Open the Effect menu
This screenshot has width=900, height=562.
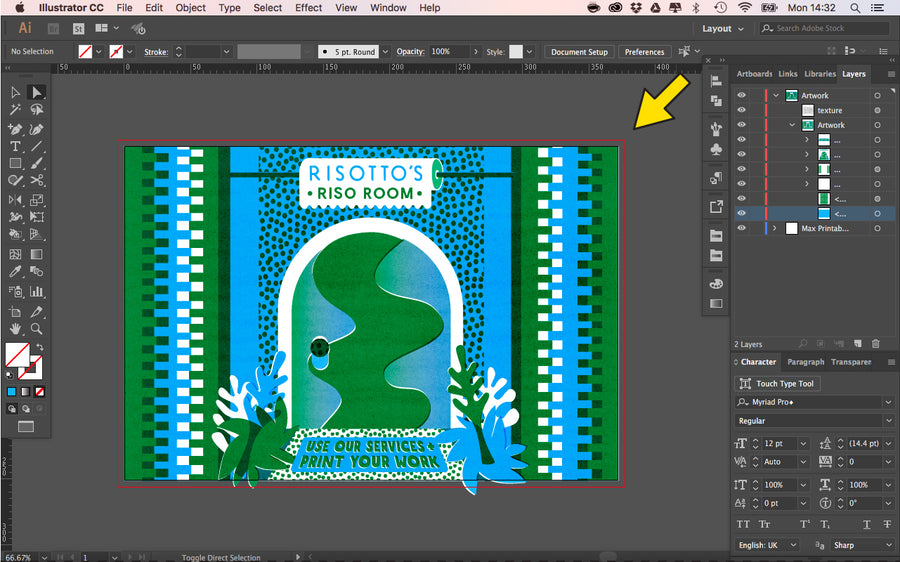pos(308,8)
